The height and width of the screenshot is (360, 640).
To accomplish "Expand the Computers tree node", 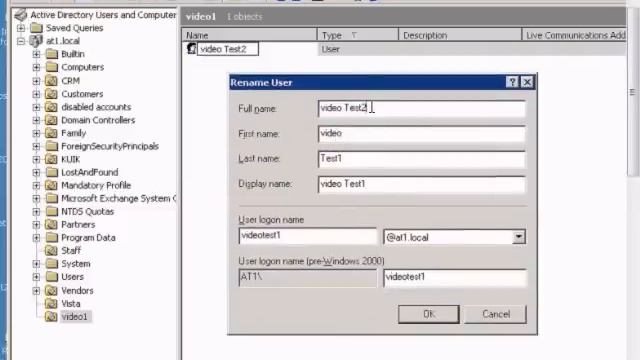I will (36, 67).
